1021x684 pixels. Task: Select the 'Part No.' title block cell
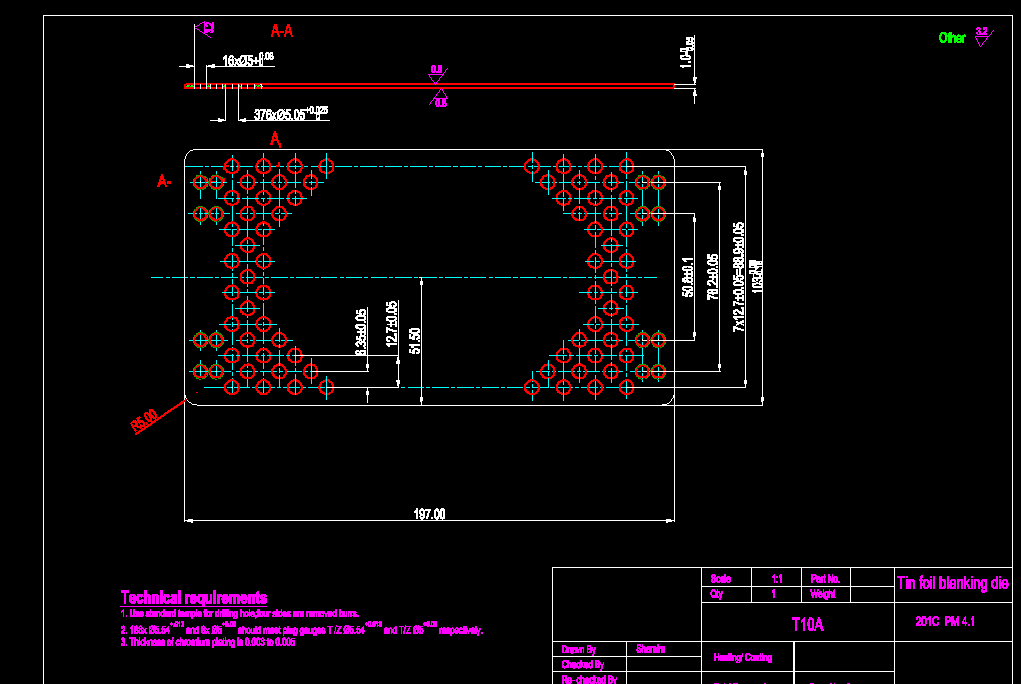(x=826, y=579)
